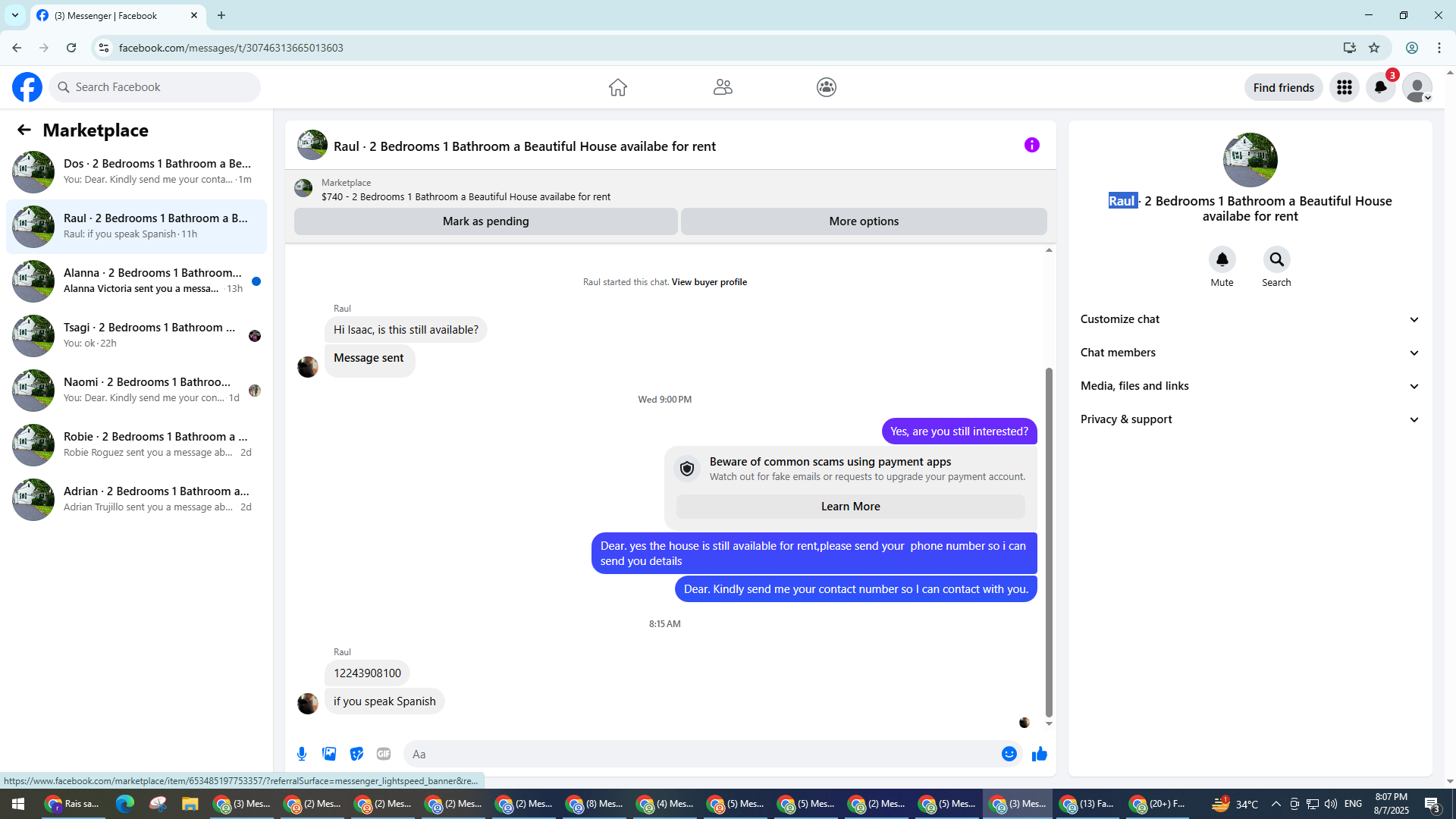Click the taskbar clock showing 8:07 PM
1456x819 pixels.
[1392, 804]
